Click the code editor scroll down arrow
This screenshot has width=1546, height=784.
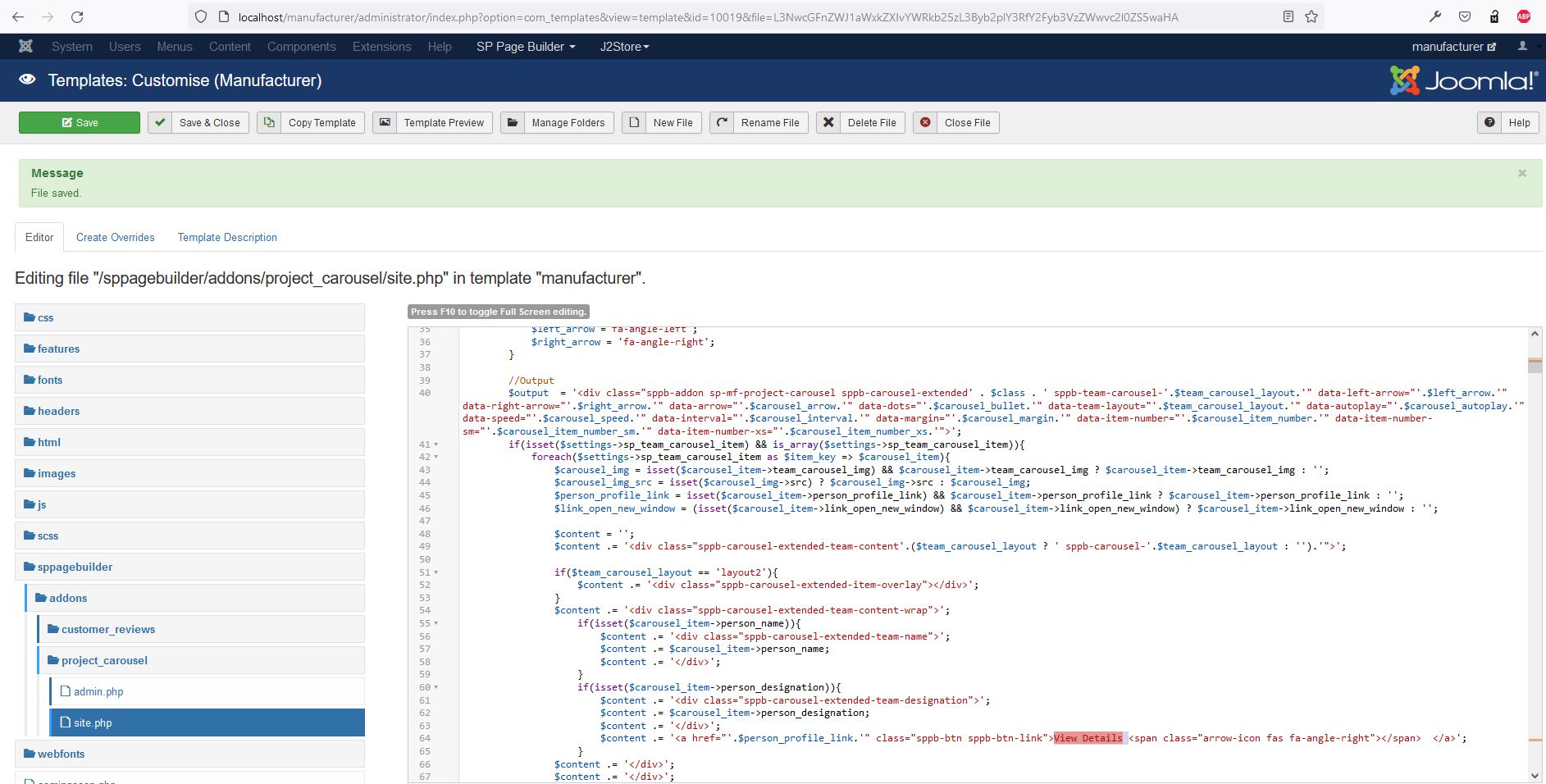[x=1535, y=775]
